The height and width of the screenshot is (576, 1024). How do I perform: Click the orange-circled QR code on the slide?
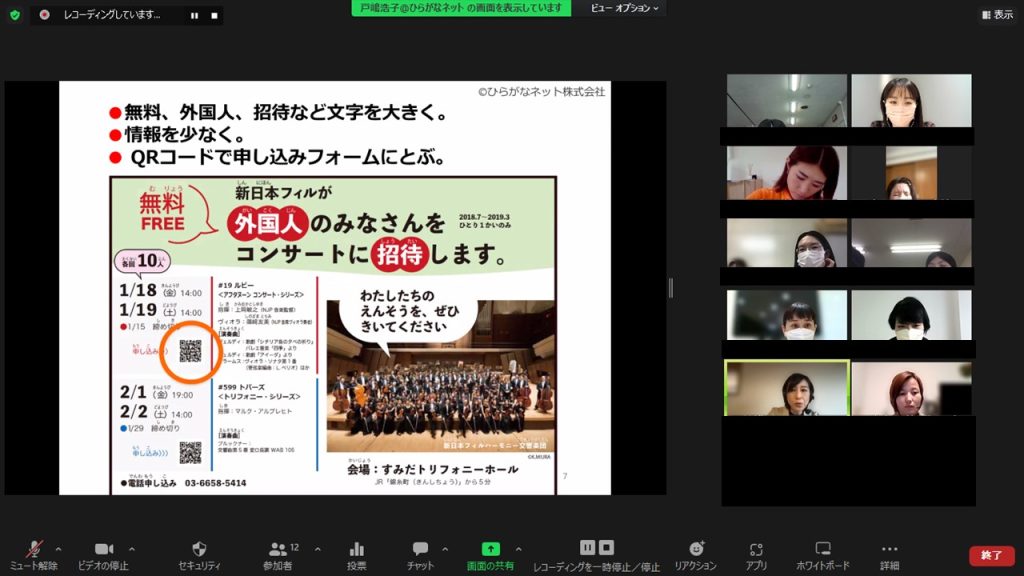click(x=190, y=351)
